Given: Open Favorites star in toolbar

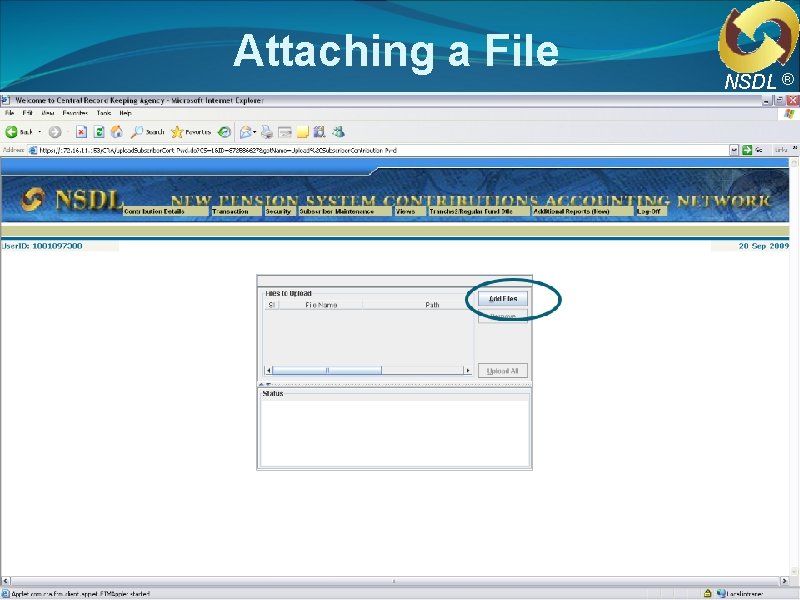Looking at the screenshot, I should [191, 132].
